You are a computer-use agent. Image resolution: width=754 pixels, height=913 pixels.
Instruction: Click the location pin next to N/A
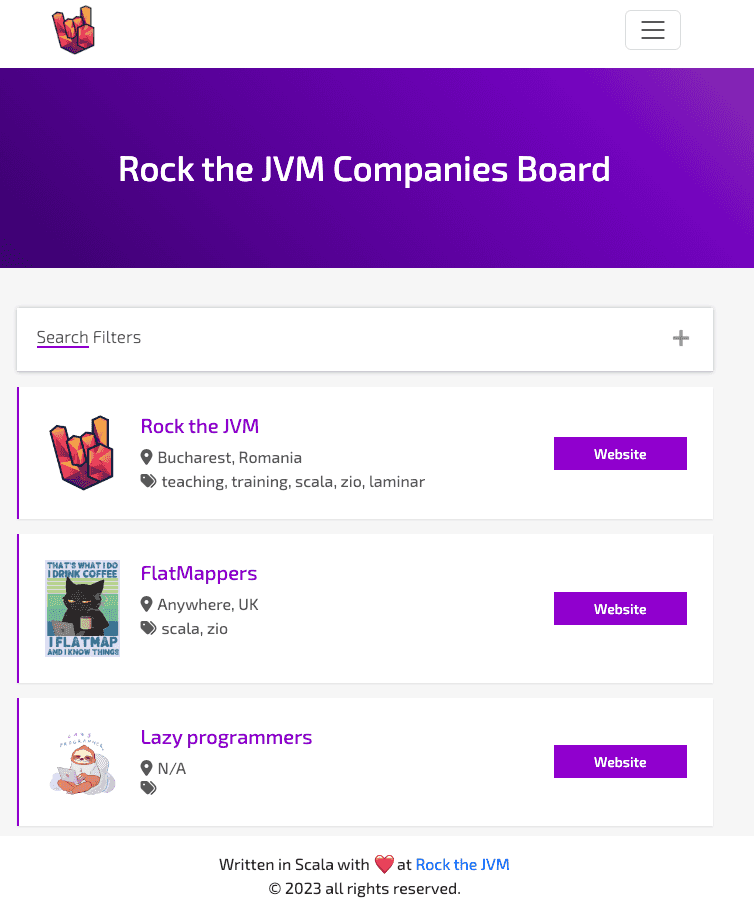147,769
